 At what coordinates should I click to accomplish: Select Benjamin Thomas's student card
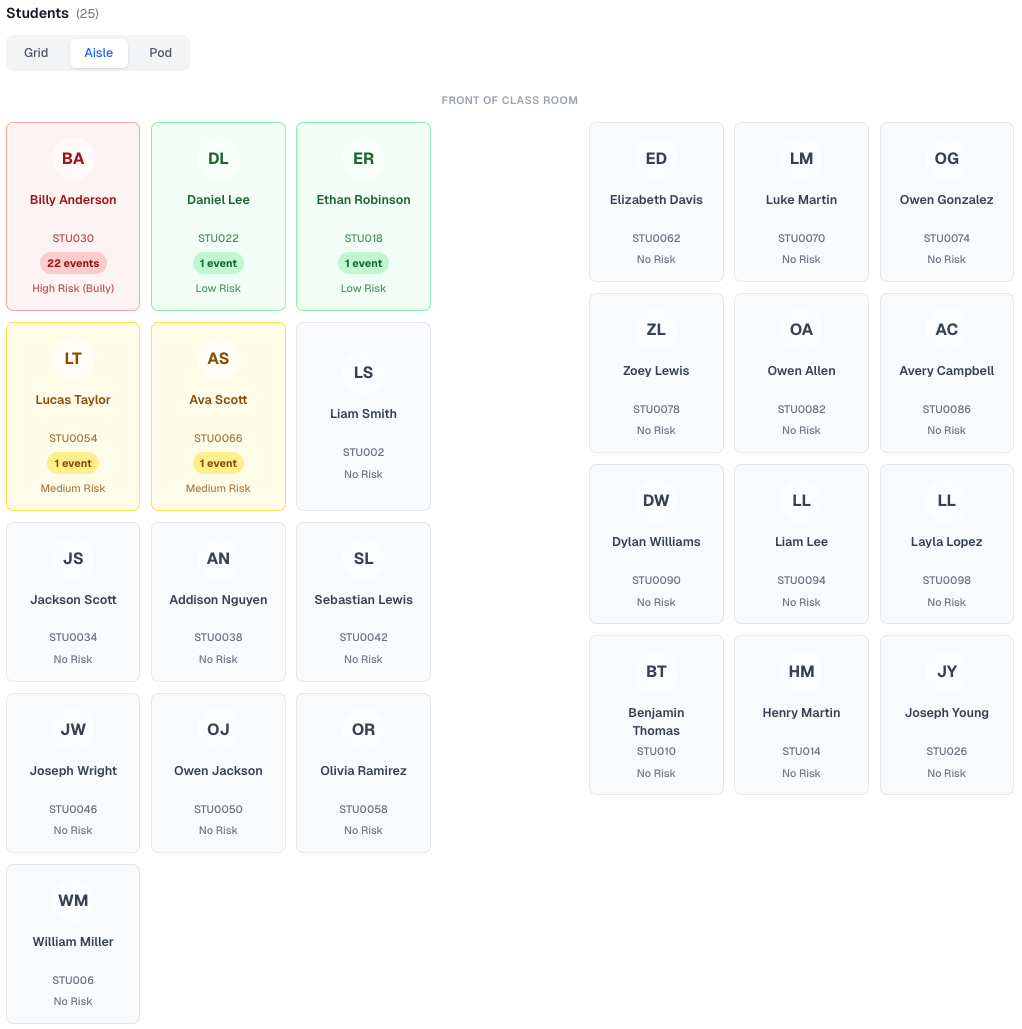[656, 714]
